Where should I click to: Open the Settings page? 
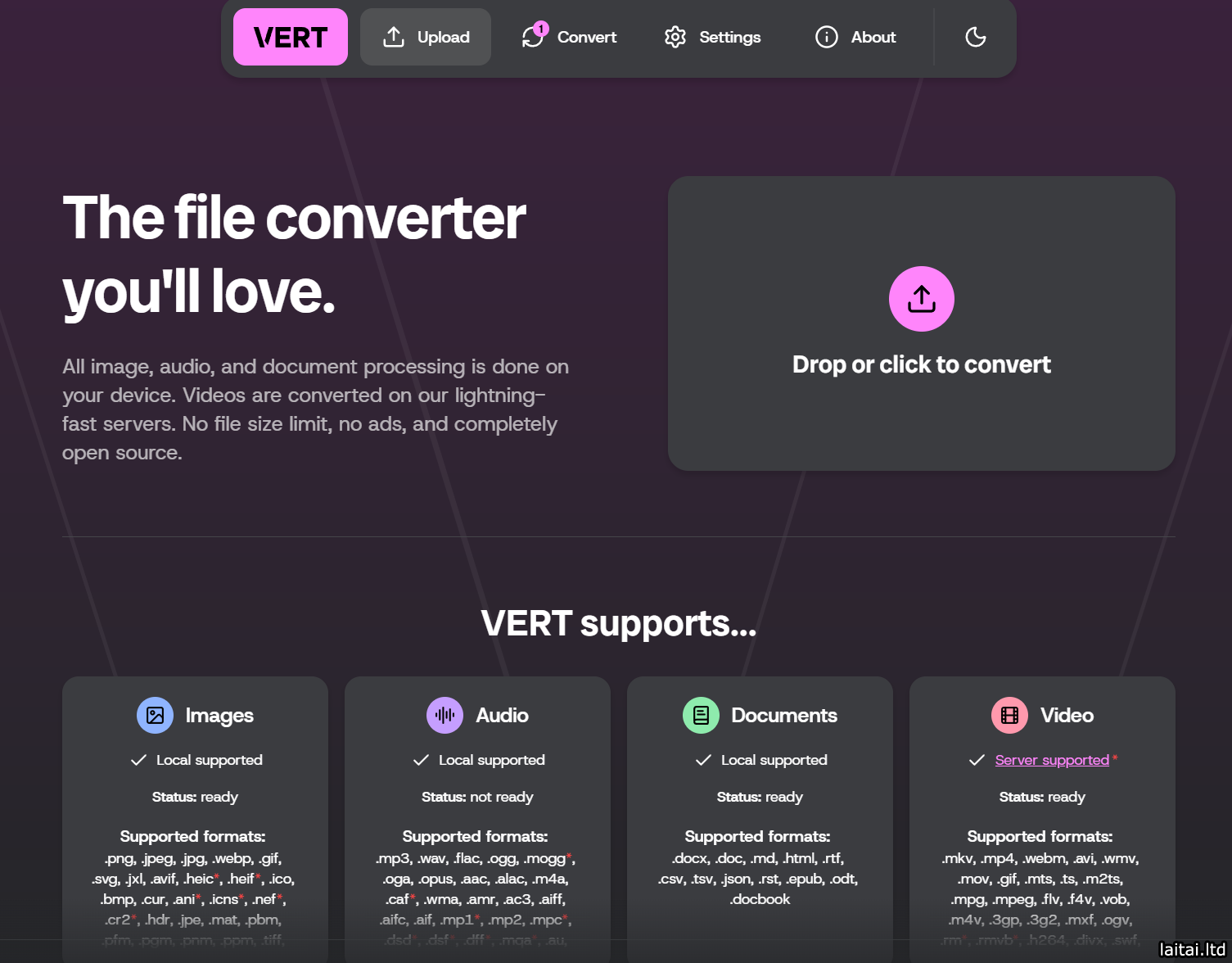[729, 37]
